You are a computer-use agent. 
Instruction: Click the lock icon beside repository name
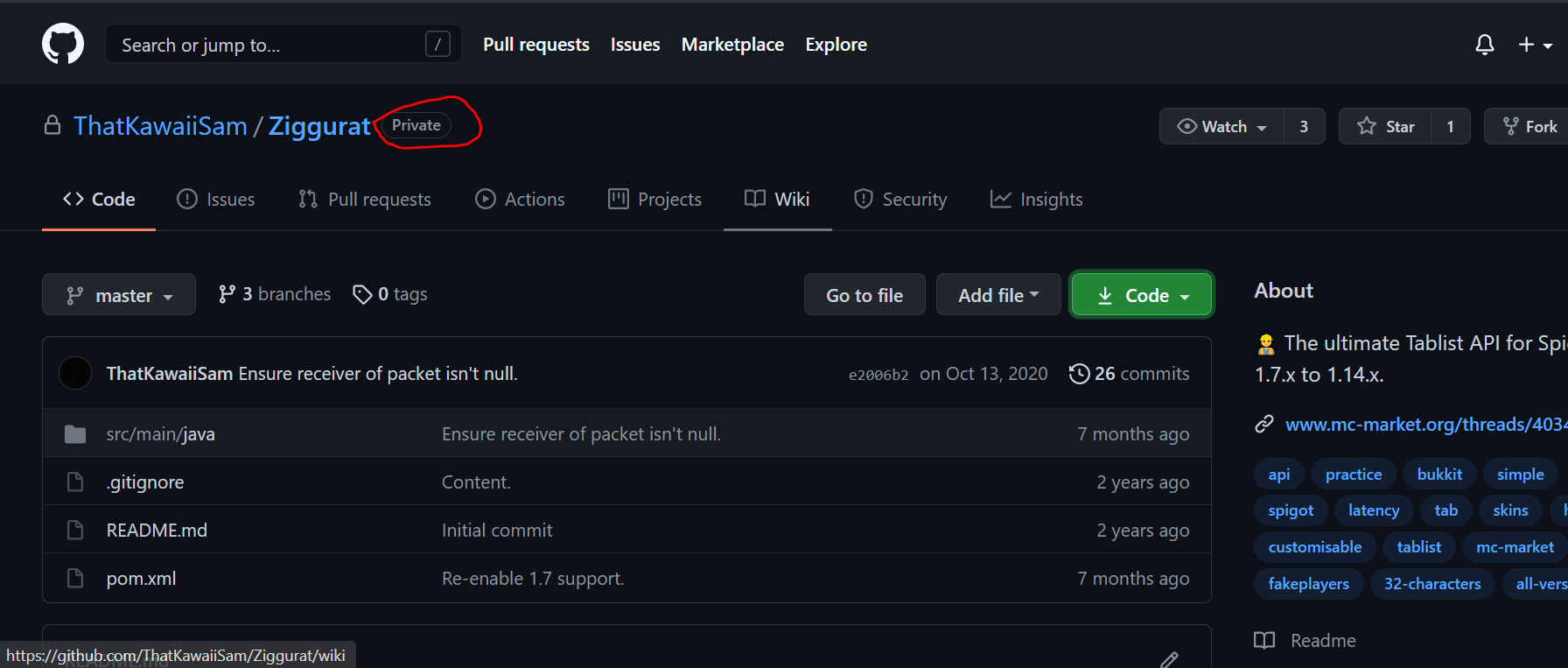(52, 125)
